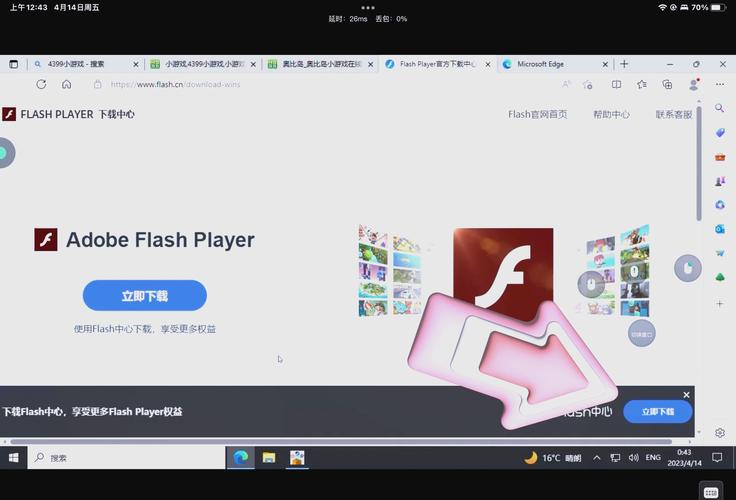
Task: Open sidebar Shopping tag
Action: click(720, 133)
